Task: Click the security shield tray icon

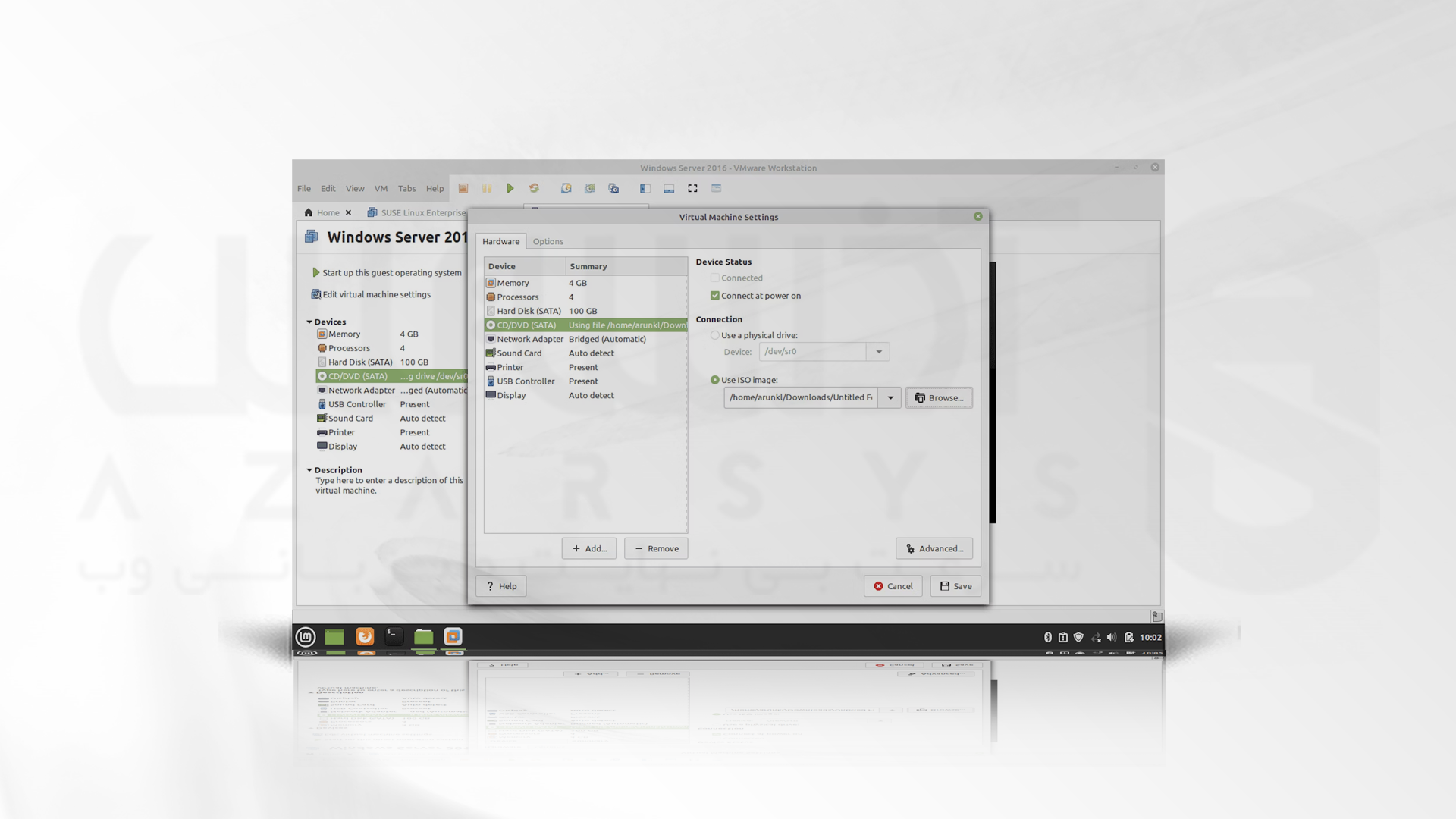Action: coord(1078,637)
